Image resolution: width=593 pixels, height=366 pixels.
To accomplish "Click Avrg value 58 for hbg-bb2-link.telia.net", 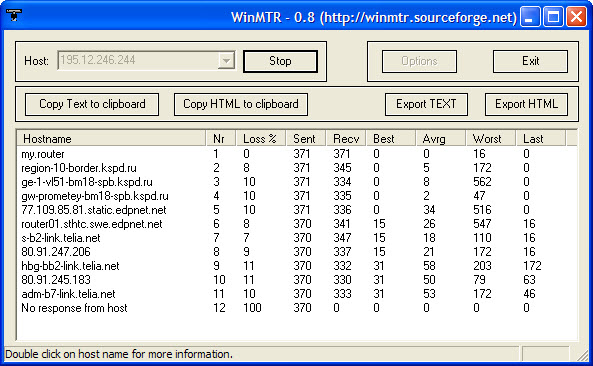I will pos(429,266).
